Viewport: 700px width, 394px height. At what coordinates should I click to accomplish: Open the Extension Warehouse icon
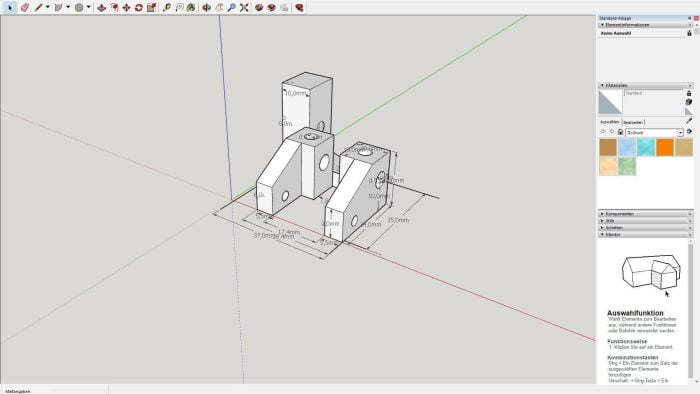click(x=271, y=8)
